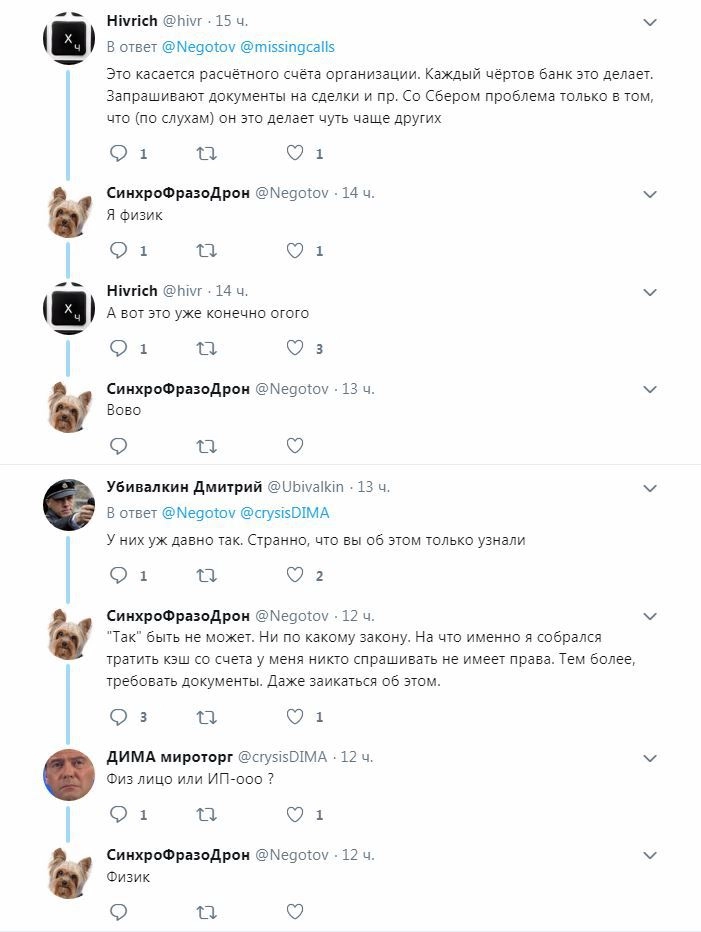Retweet ДИМА мироторг's 'Физ лицо или ИП-ооо' tweet

click(x=206, y=815)
